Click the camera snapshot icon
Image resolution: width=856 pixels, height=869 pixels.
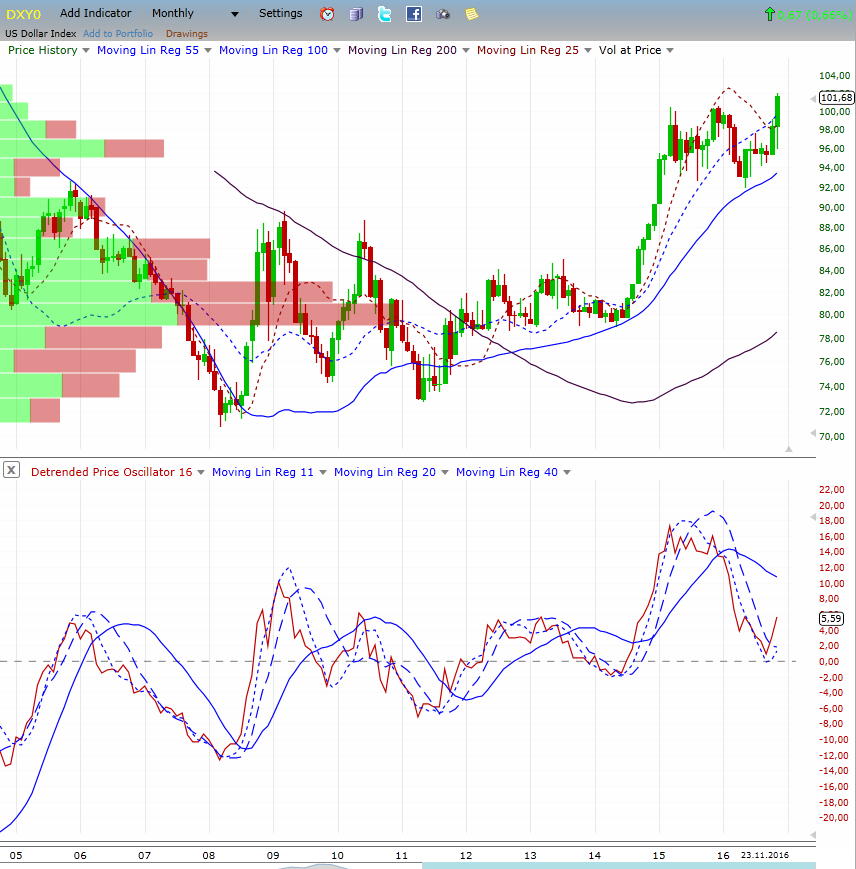pos(443,14)
